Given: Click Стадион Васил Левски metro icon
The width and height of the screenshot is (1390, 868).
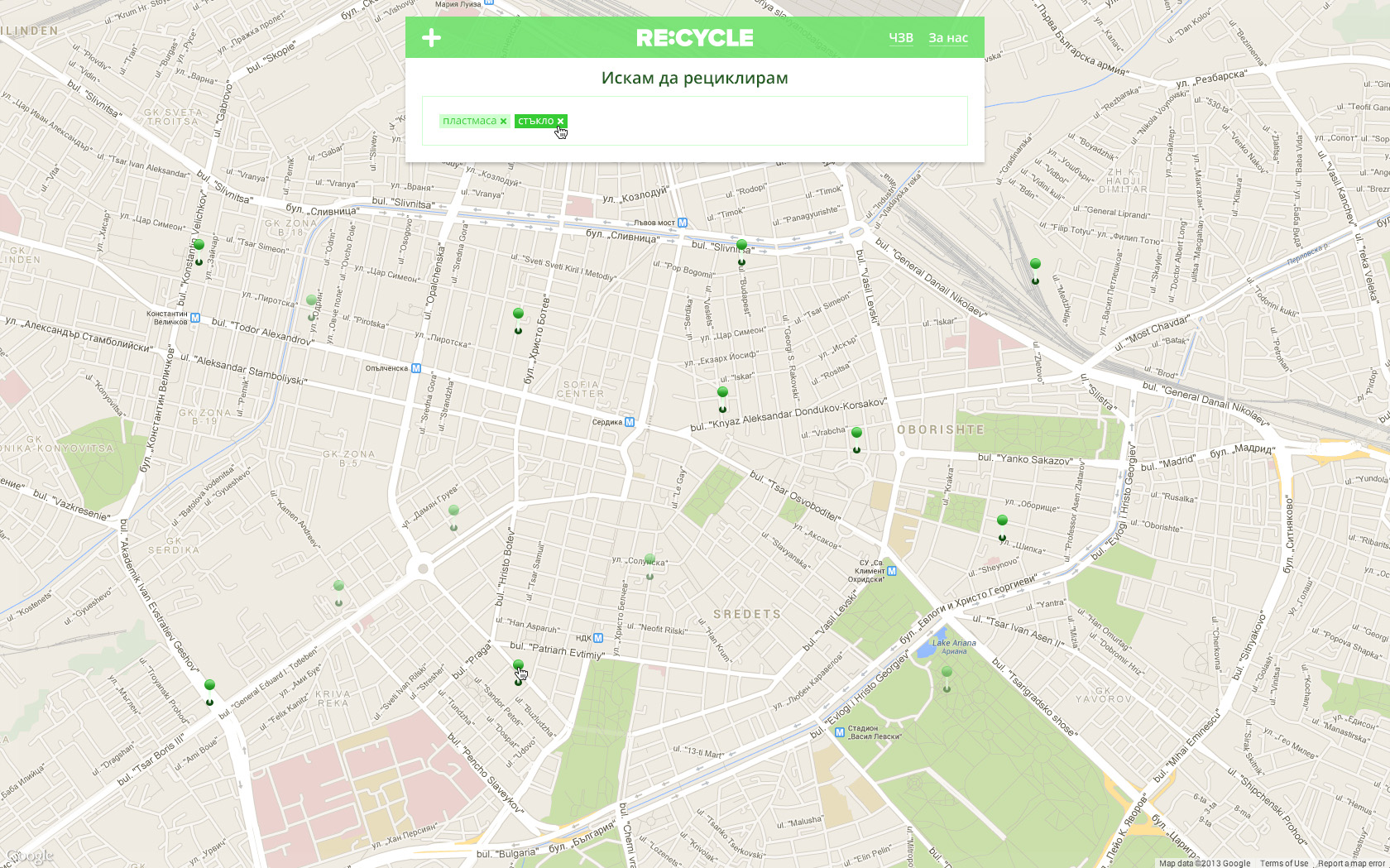Looking at the screenshot, I should (x=840, y=732).
